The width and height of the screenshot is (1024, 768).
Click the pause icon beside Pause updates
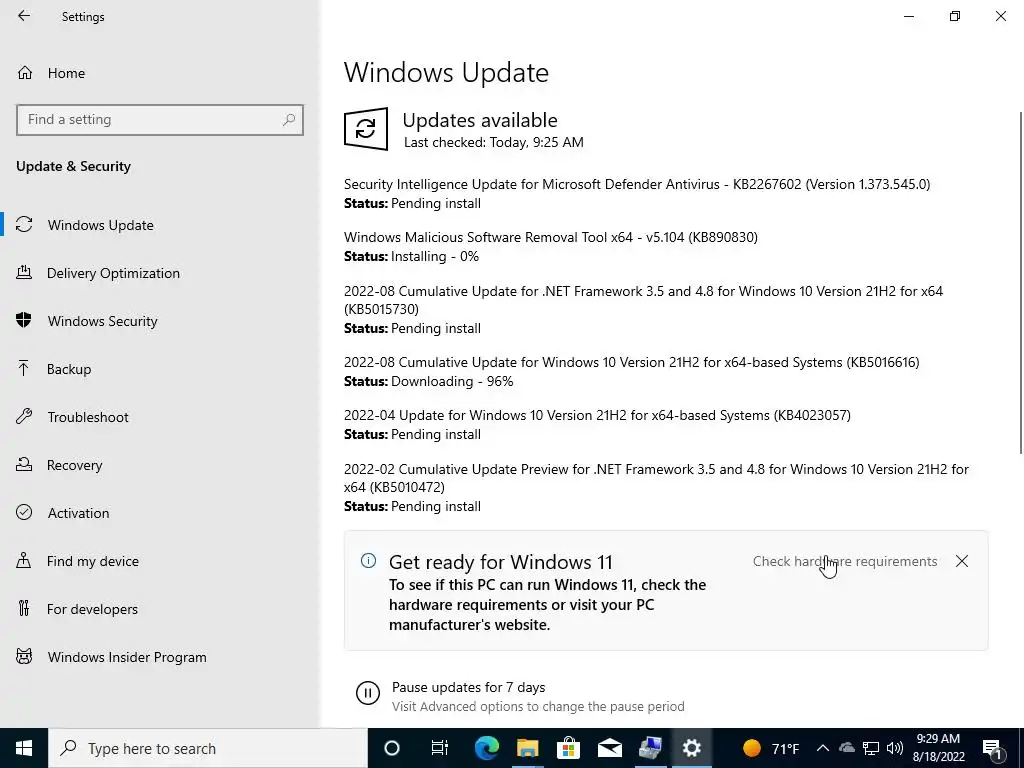(368, 692)
